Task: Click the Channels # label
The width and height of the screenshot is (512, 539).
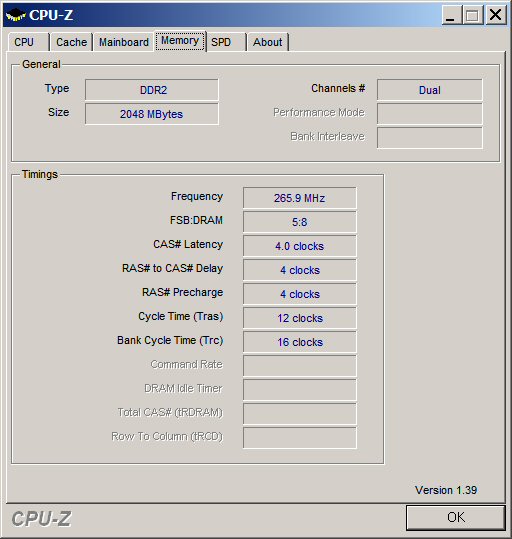Action: [338, 88]
